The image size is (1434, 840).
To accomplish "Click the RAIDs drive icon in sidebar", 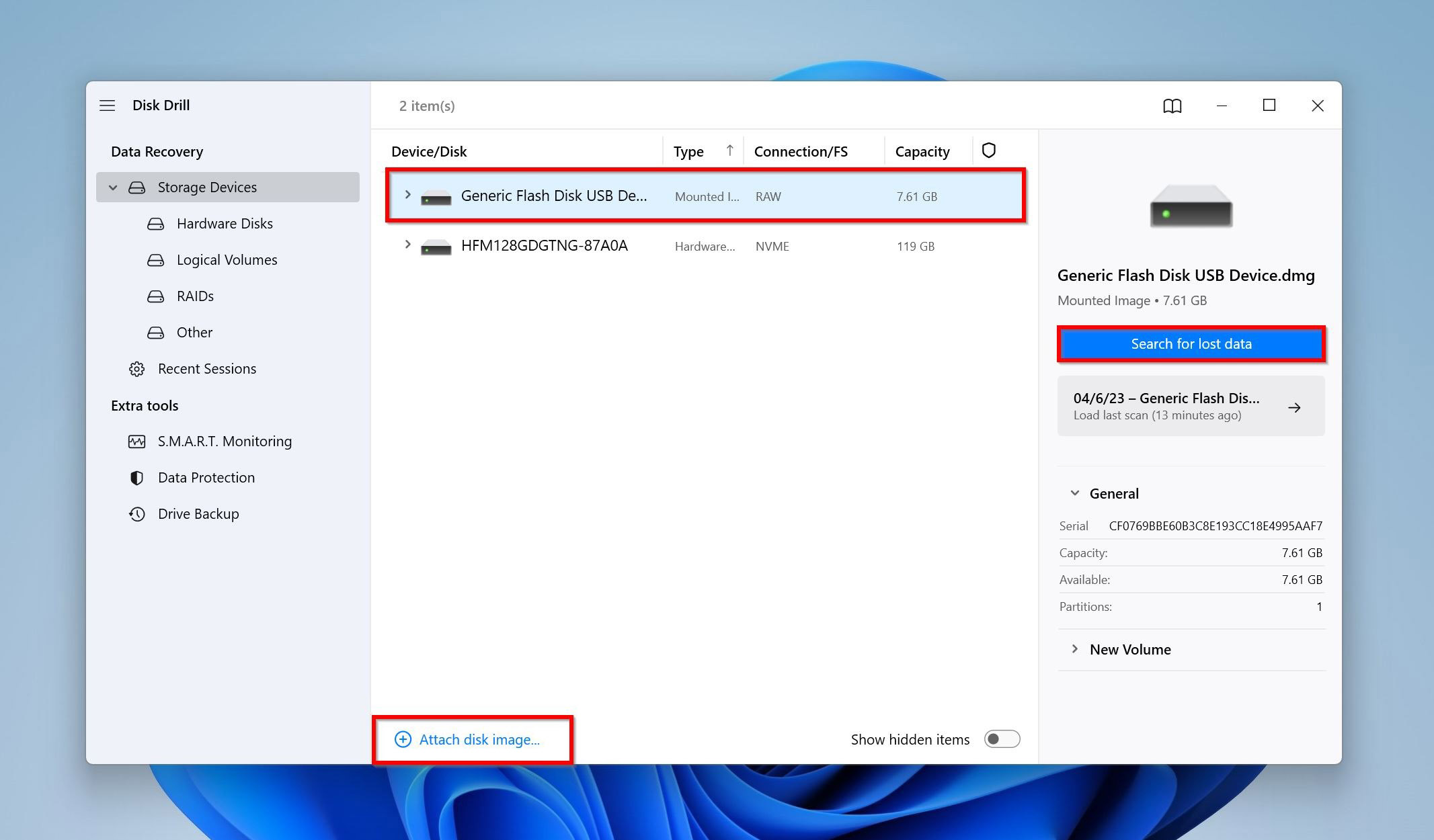I will tap(155, 296).
